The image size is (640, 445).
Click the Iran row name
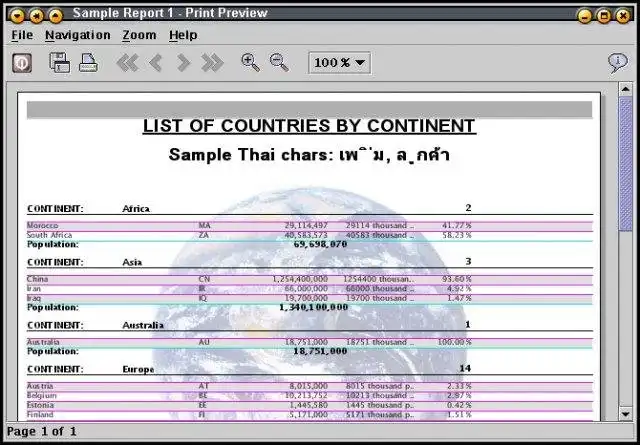[x=33, y=289]
